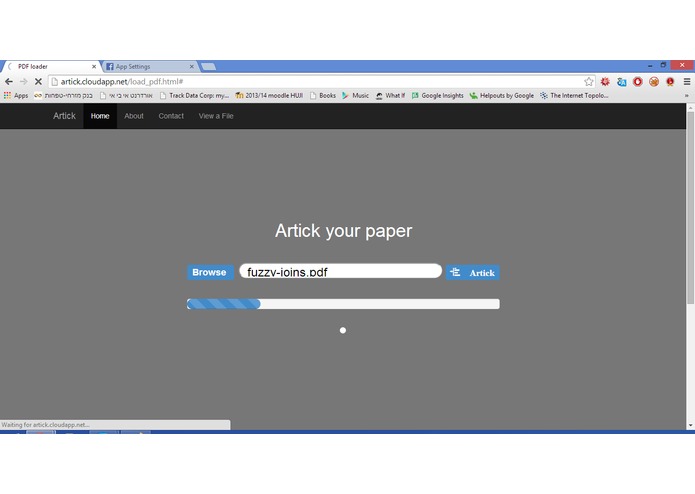Bookmark page with star icon

pyautogui.click(x=588, y=82)
